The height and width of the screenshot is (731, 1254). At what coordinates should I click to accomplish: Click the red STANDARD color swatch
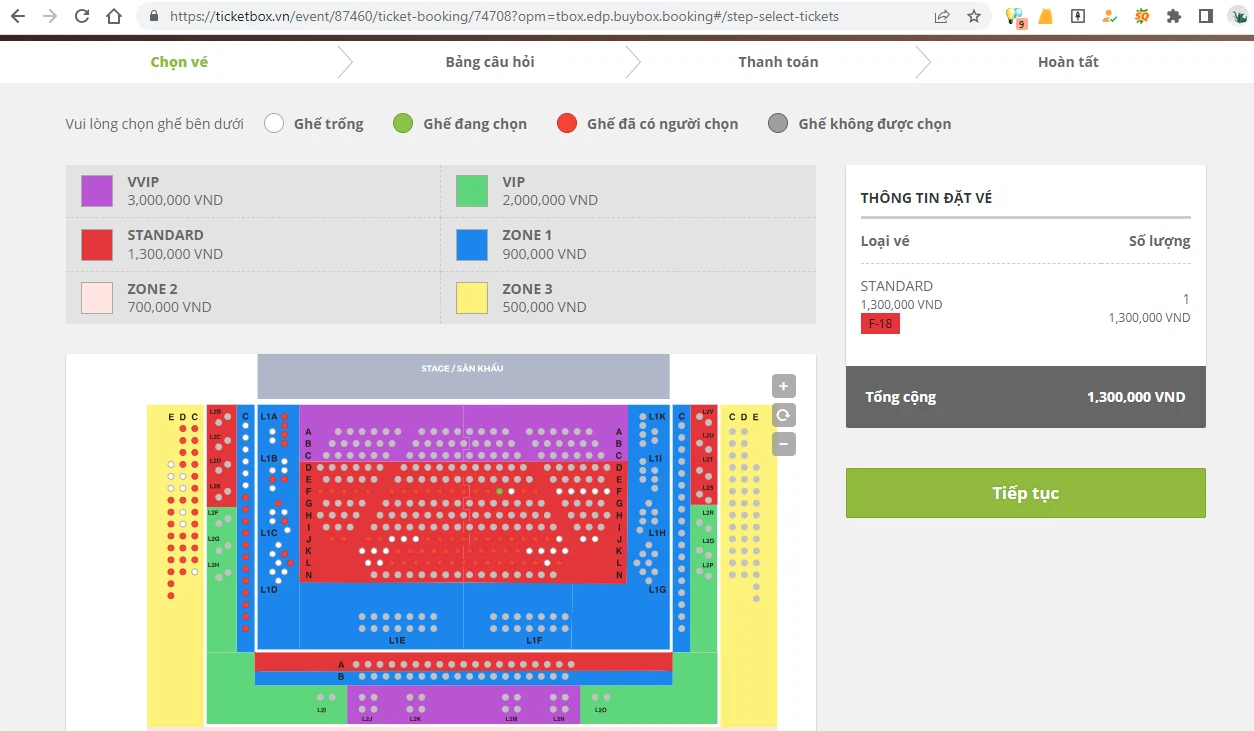[x=97, y=244]
